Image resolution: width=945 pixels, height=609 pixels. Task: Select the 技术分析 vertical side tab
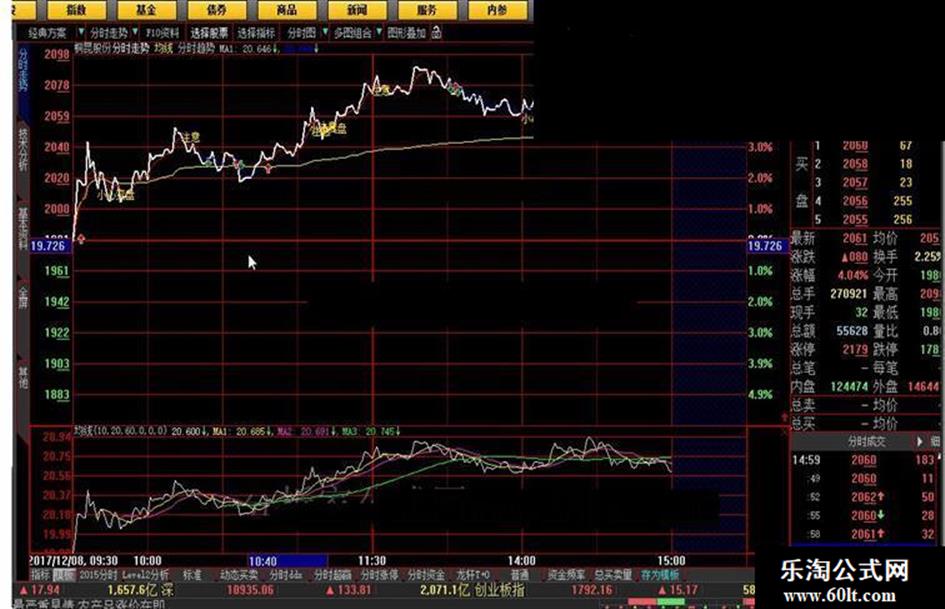pos(23,149)
